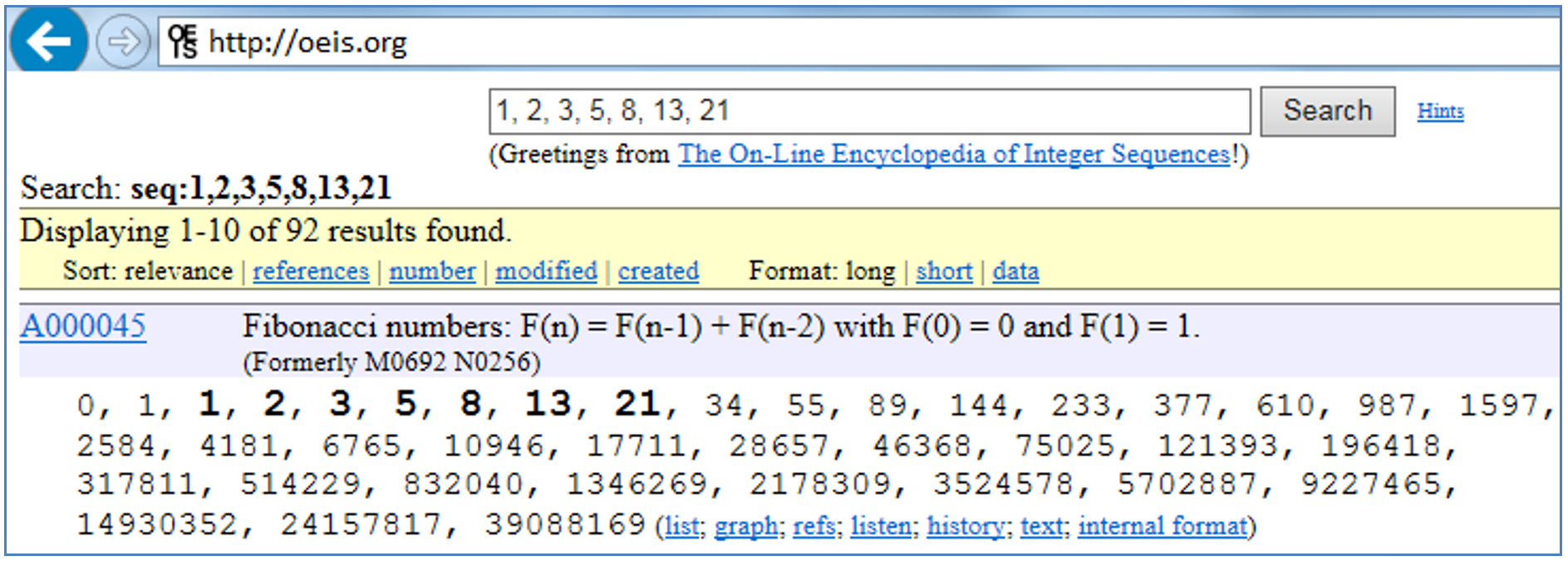Sort results by modified
The image size is (1568, 561).
546,271
